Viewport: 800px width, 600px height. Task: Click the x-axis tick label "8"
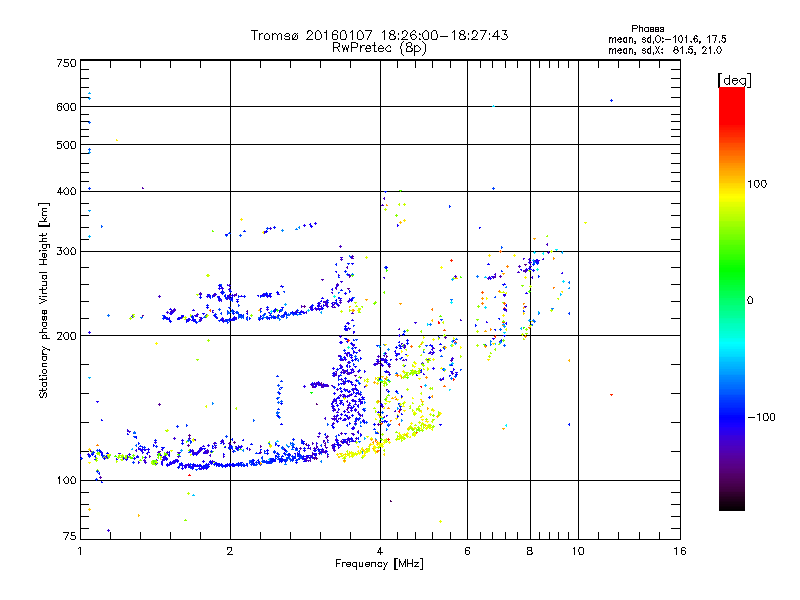530,551
